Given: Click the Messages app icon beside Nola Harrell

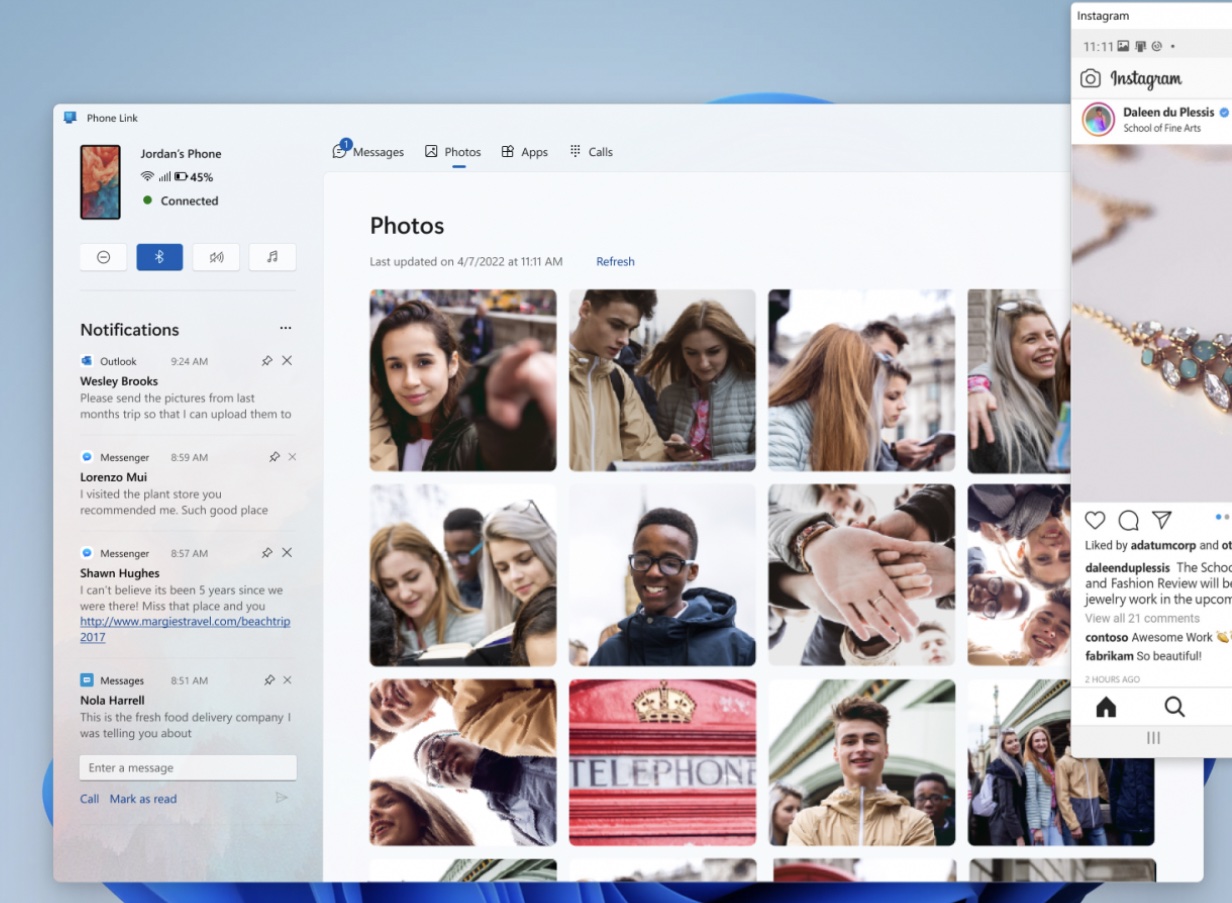Looking at the screenshot, I should tap(87, 680).
